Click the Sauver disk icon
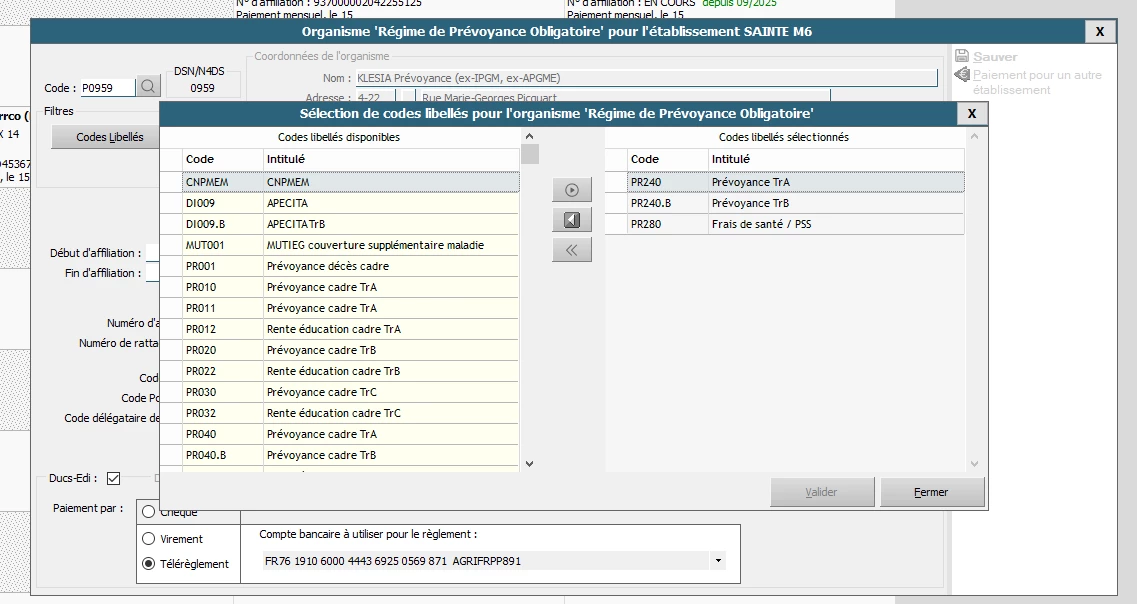The image size is (1137, 604). [x=962, y=56]
